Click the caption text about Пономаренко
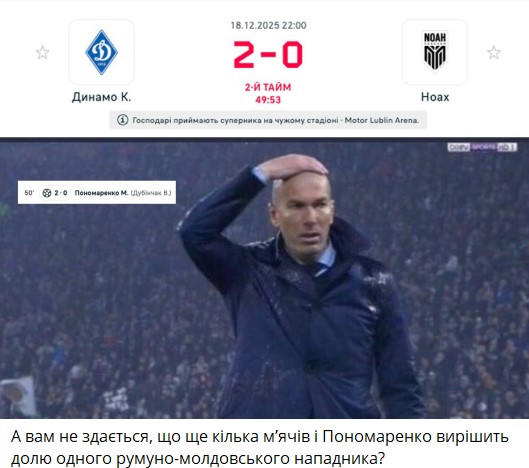 coord(260,447)
